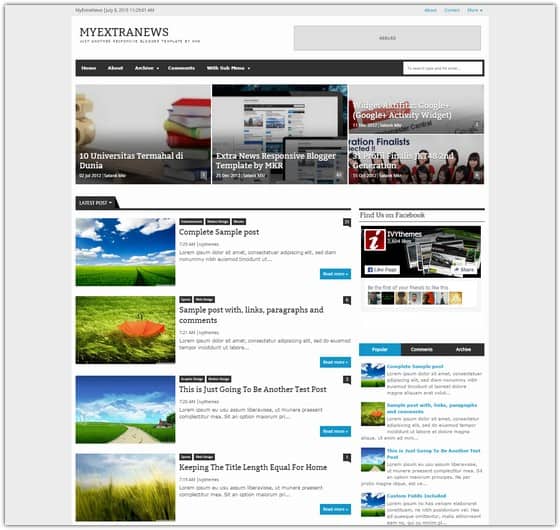Click the blue sky field thumbnail of Complete Sample post
The width and height of the screenshot is (560, 530).
[x=125, y=252]
